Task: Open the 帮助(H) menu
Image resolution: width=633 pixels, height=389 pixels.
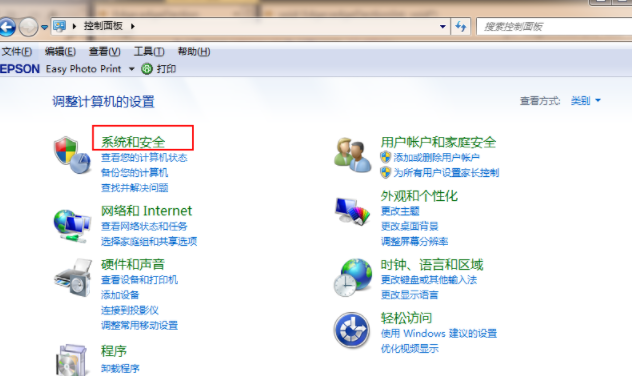Action: 194,52
